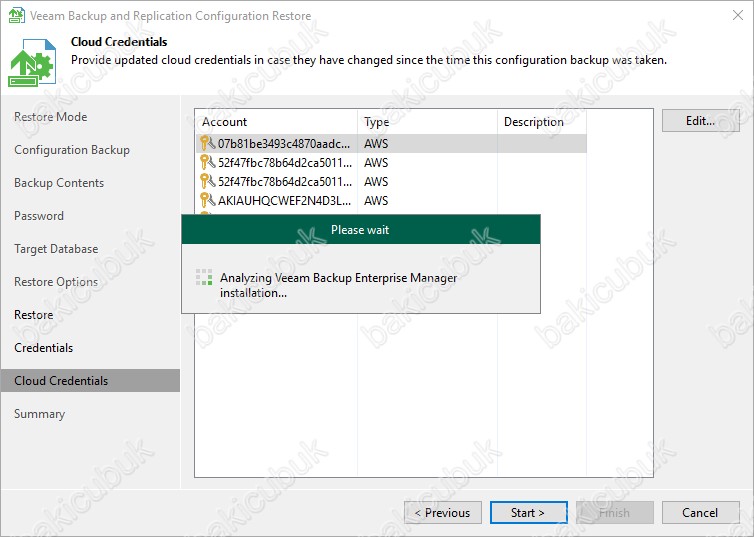The width and height of the screenshot is (754, 537).
Task: Open the Credentials step
Action: click(x=43, y=348)
